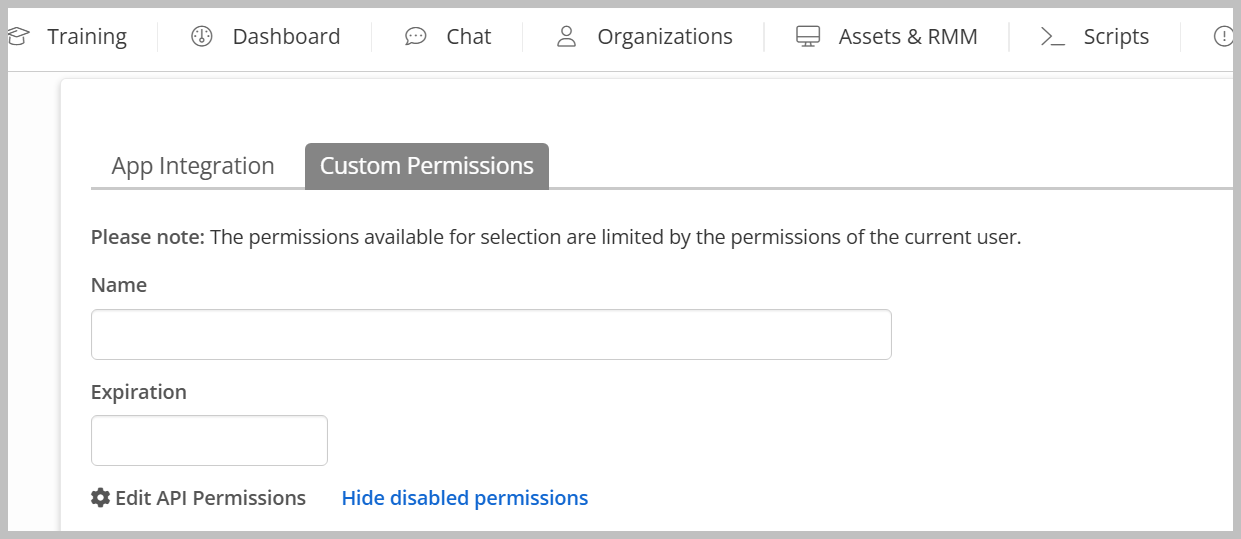Screen dimensions: 1241x539
Task: Click the Edit API Permissions text
Action: point(211,498)
